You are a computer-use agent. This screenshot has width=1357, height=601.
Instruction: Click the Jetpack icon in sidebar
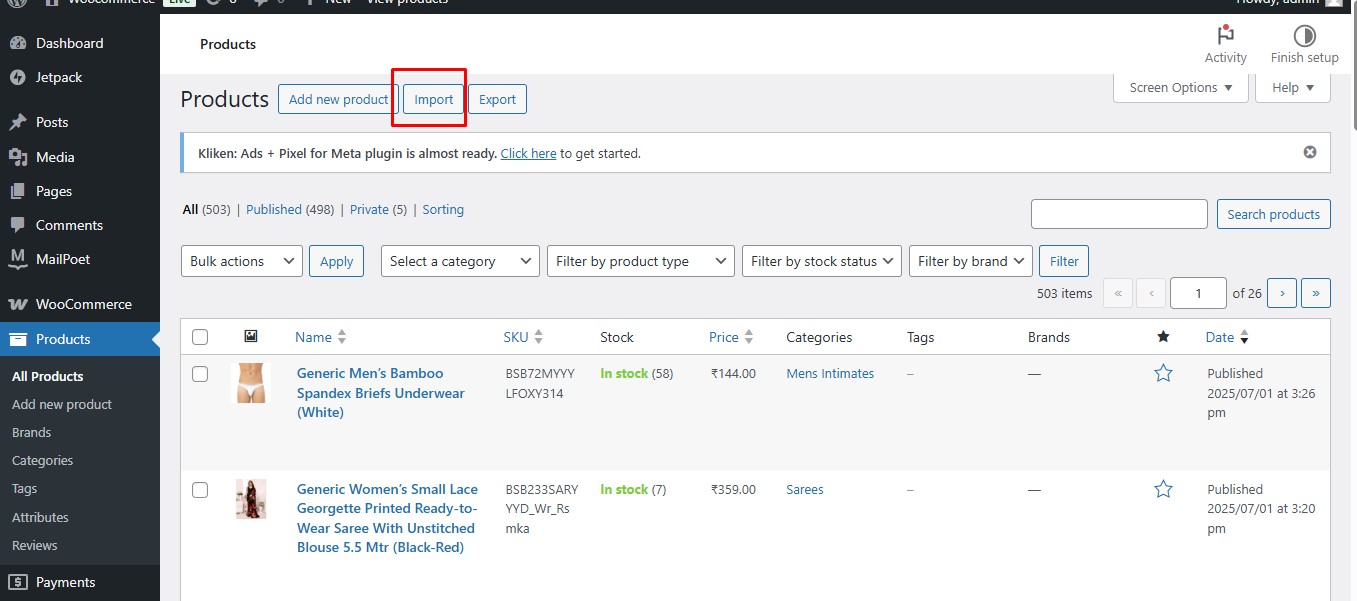18,77
